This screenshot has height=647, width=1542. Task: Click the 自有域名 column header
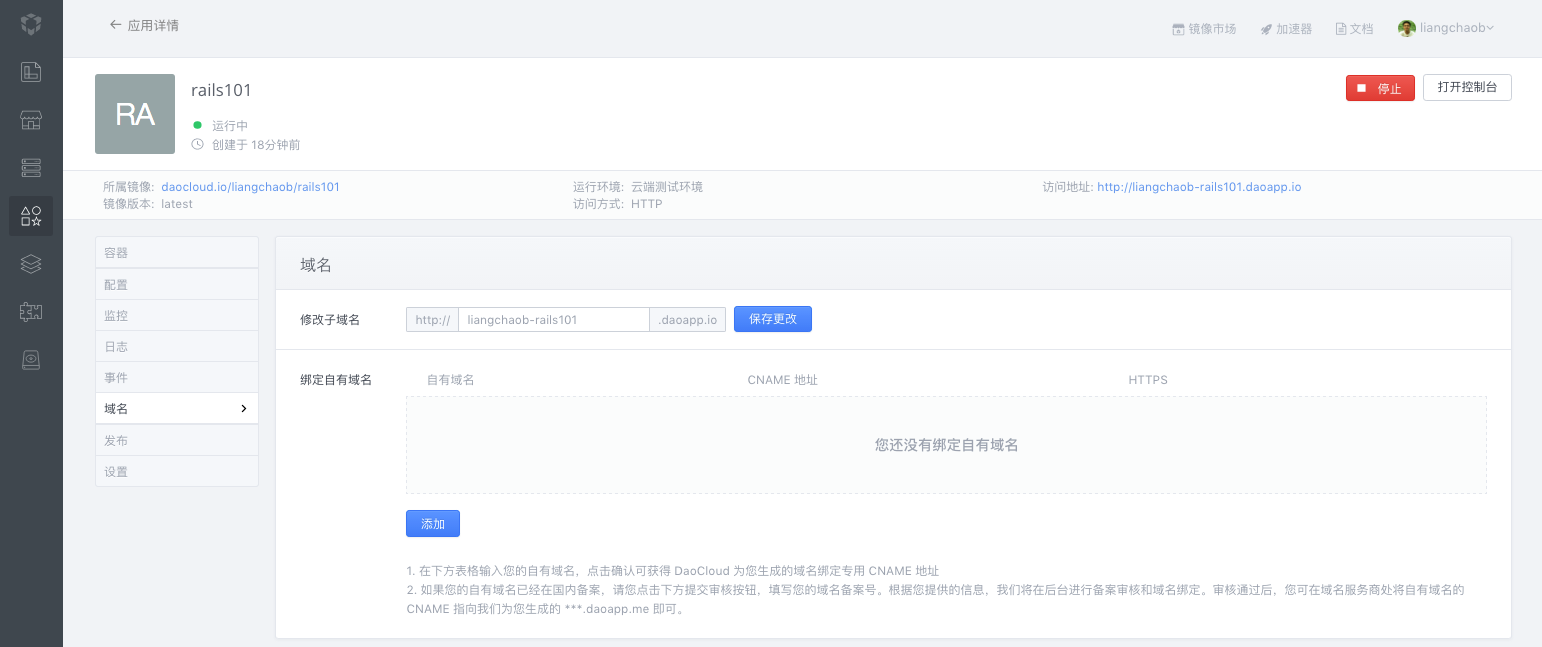[x=450, y=380]
